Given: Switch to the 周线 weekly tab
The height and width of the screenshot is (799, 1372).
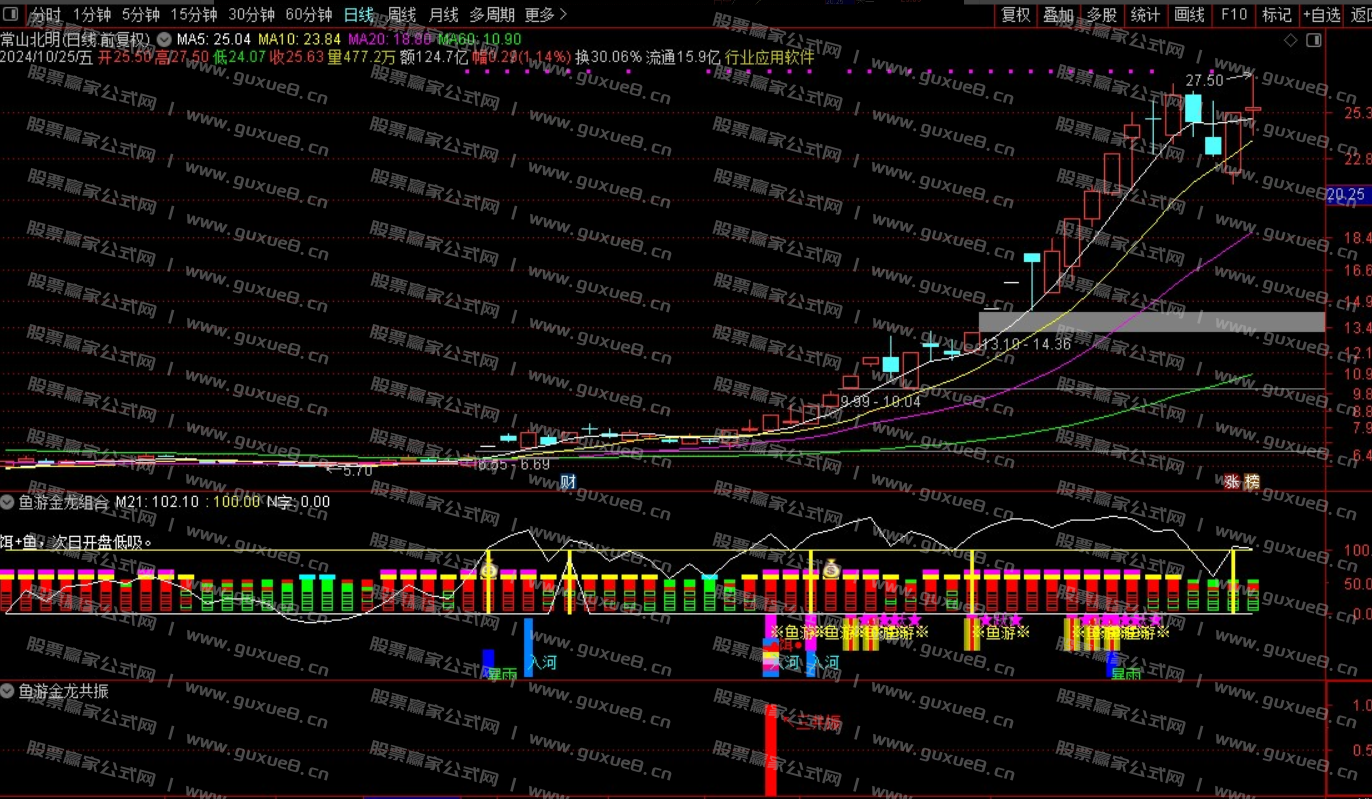Looking at the screenshot, I should tap(401, 14).
